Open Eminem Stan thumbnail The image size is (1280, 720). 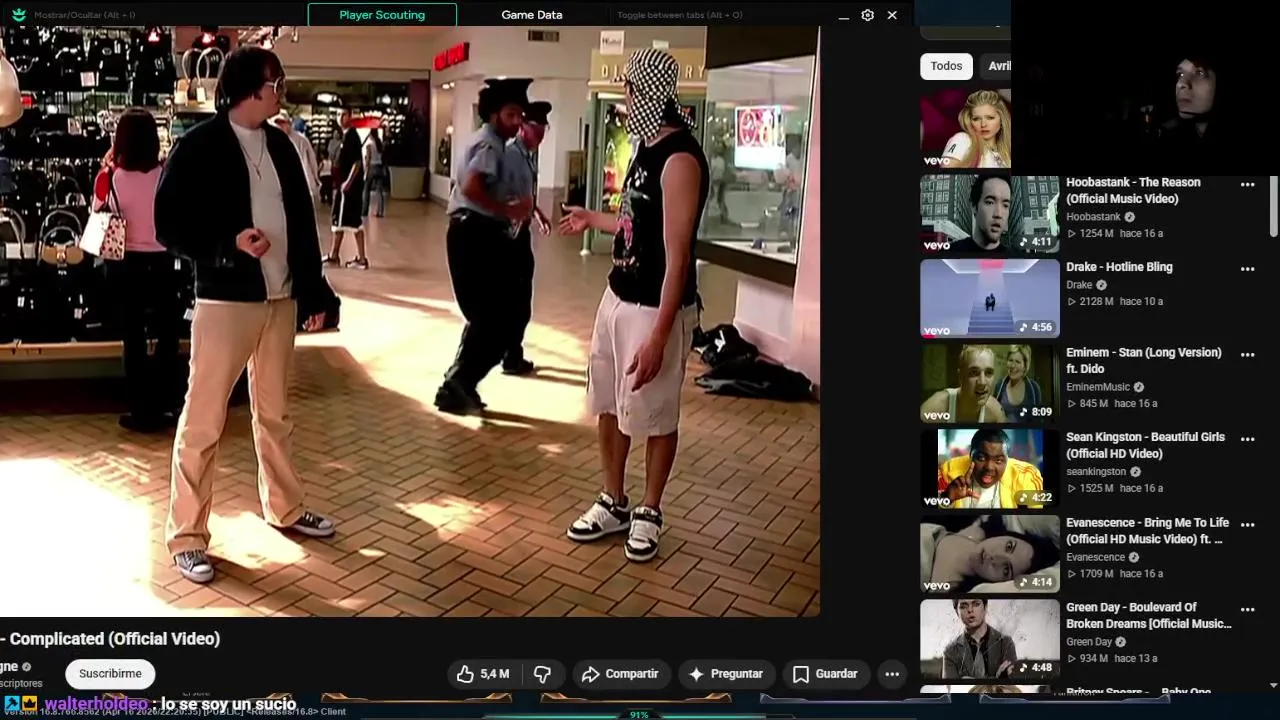click(x=990, y=383)
